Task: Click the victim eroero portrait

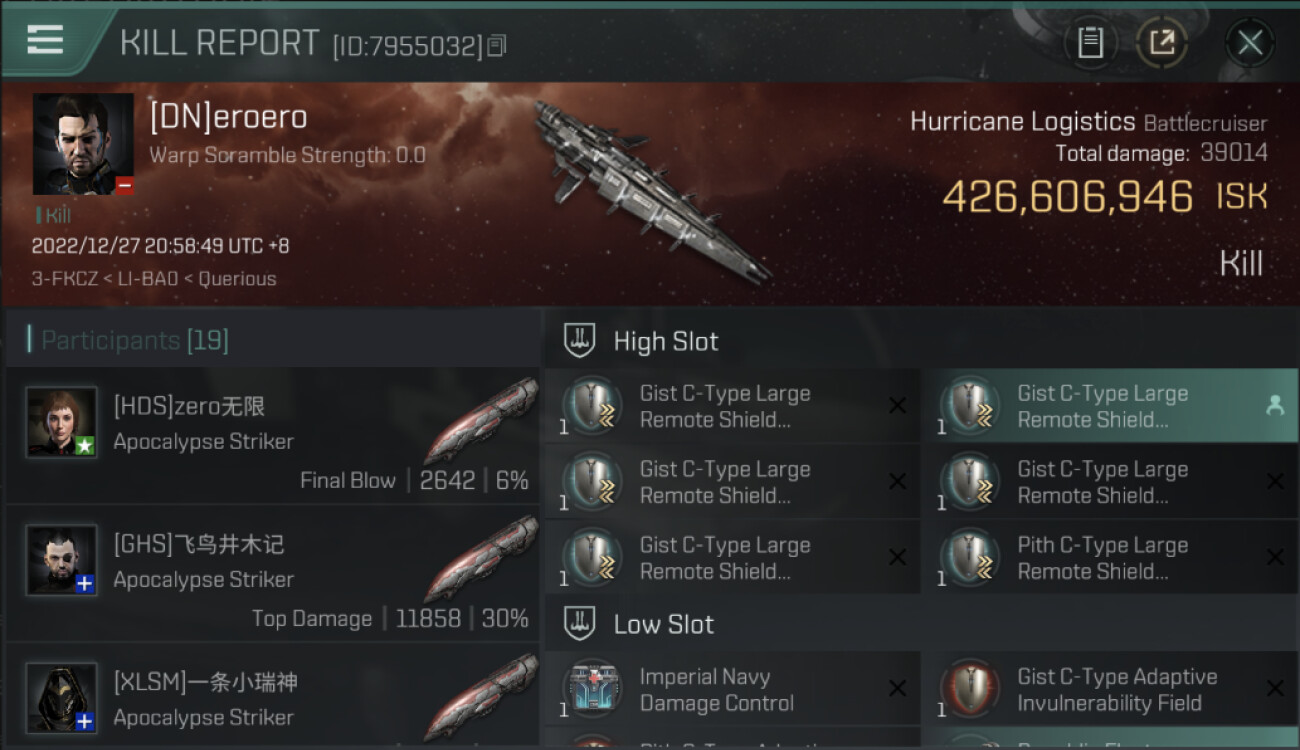Action: click(x=83, y=144)
